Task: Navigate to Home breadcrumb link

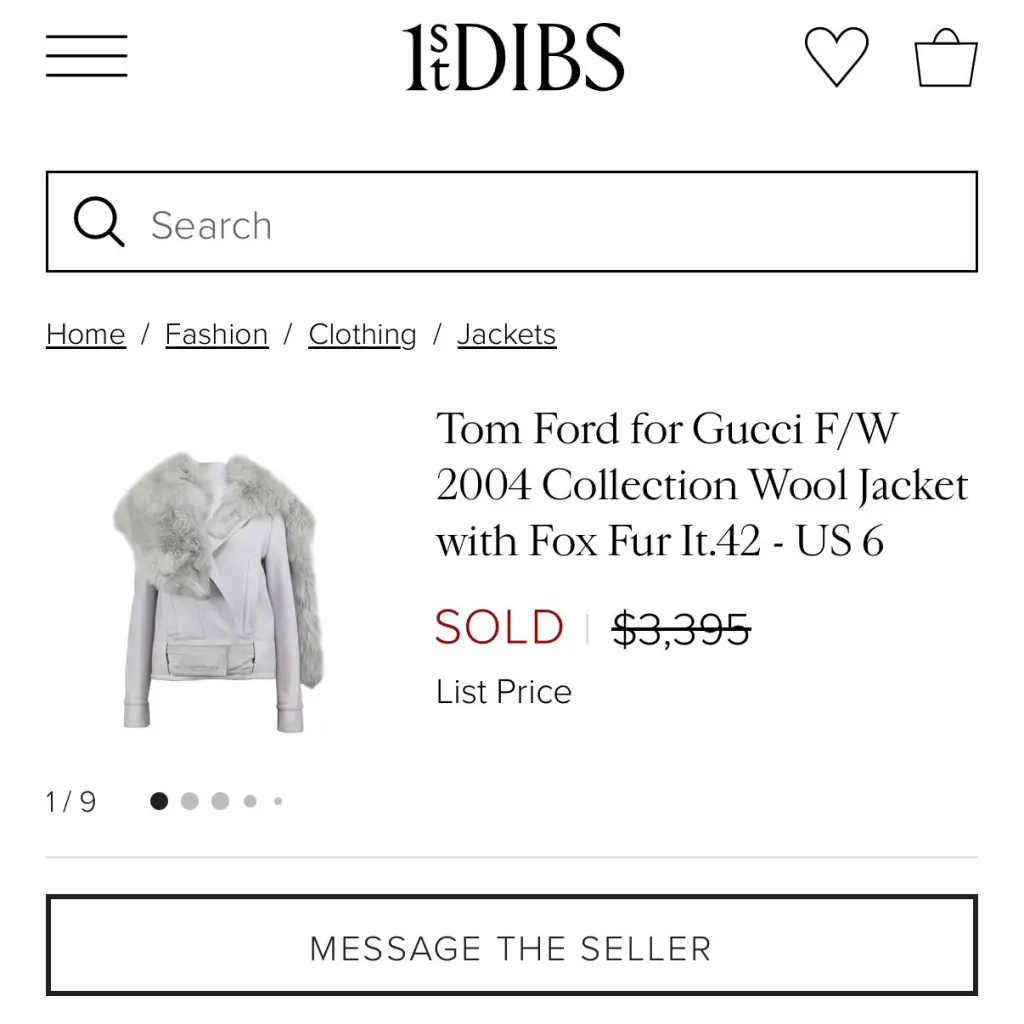Action: 86,334
